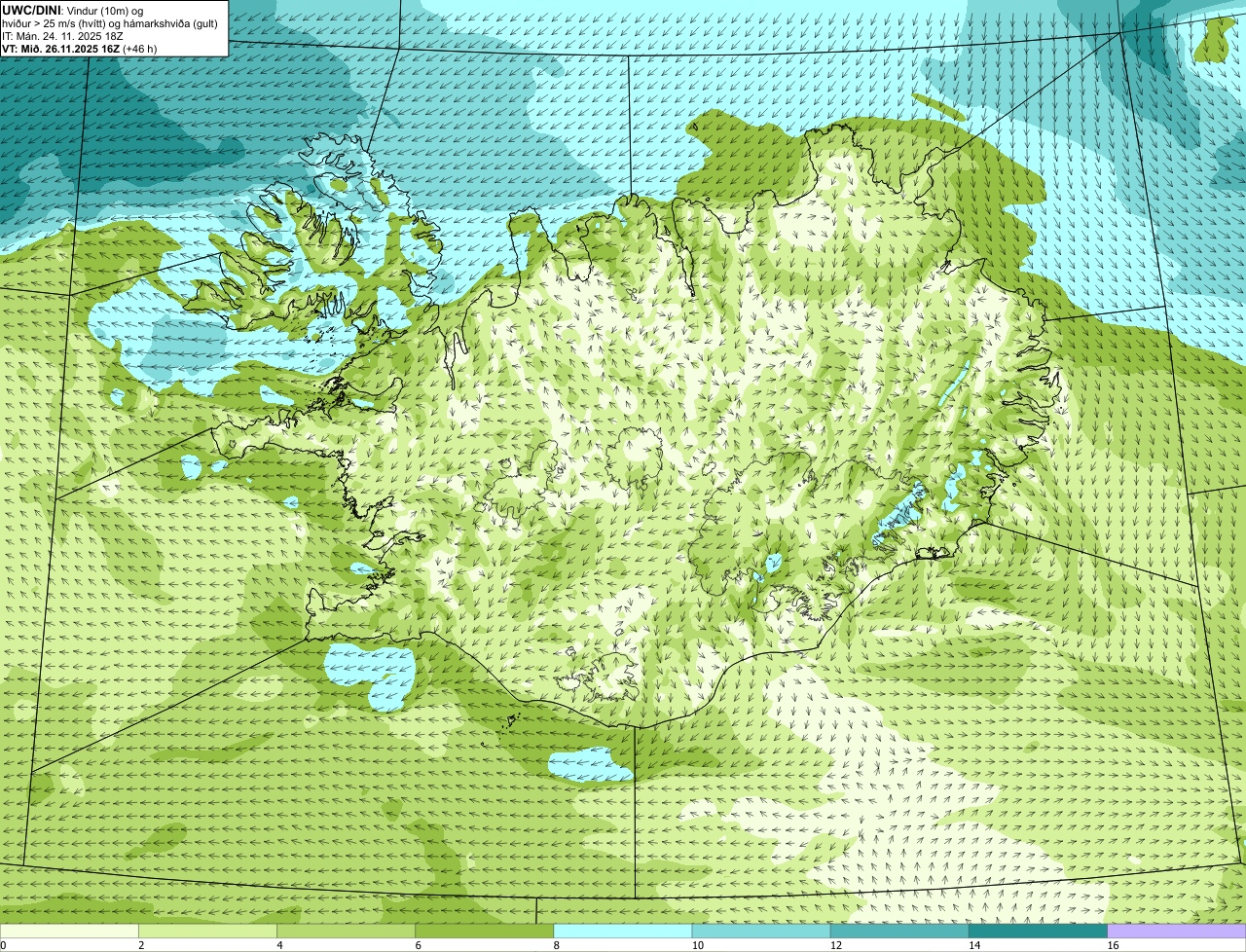Choose the 12–14 m/s teal legend swatch
Screen dimensions: 1246x952
[899, 931]
